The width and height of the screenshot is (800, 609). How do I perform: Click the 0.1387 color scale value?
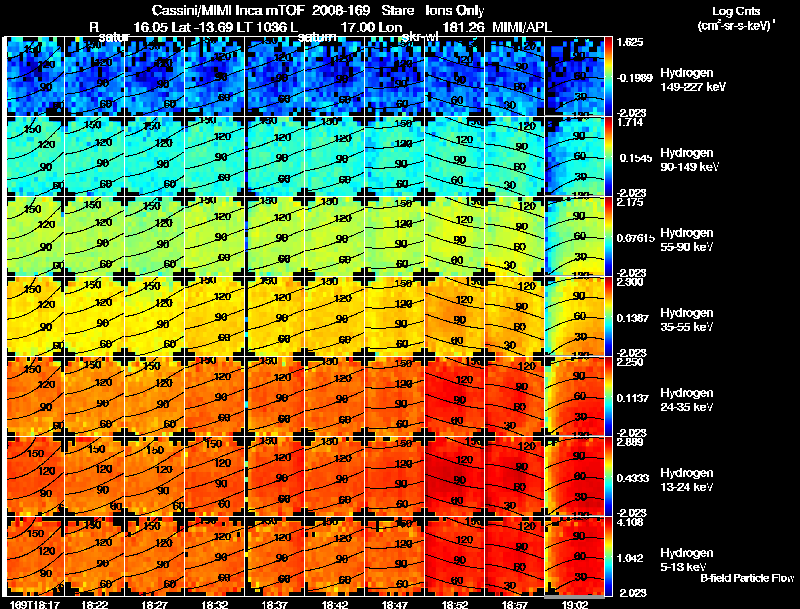[633, 318]
